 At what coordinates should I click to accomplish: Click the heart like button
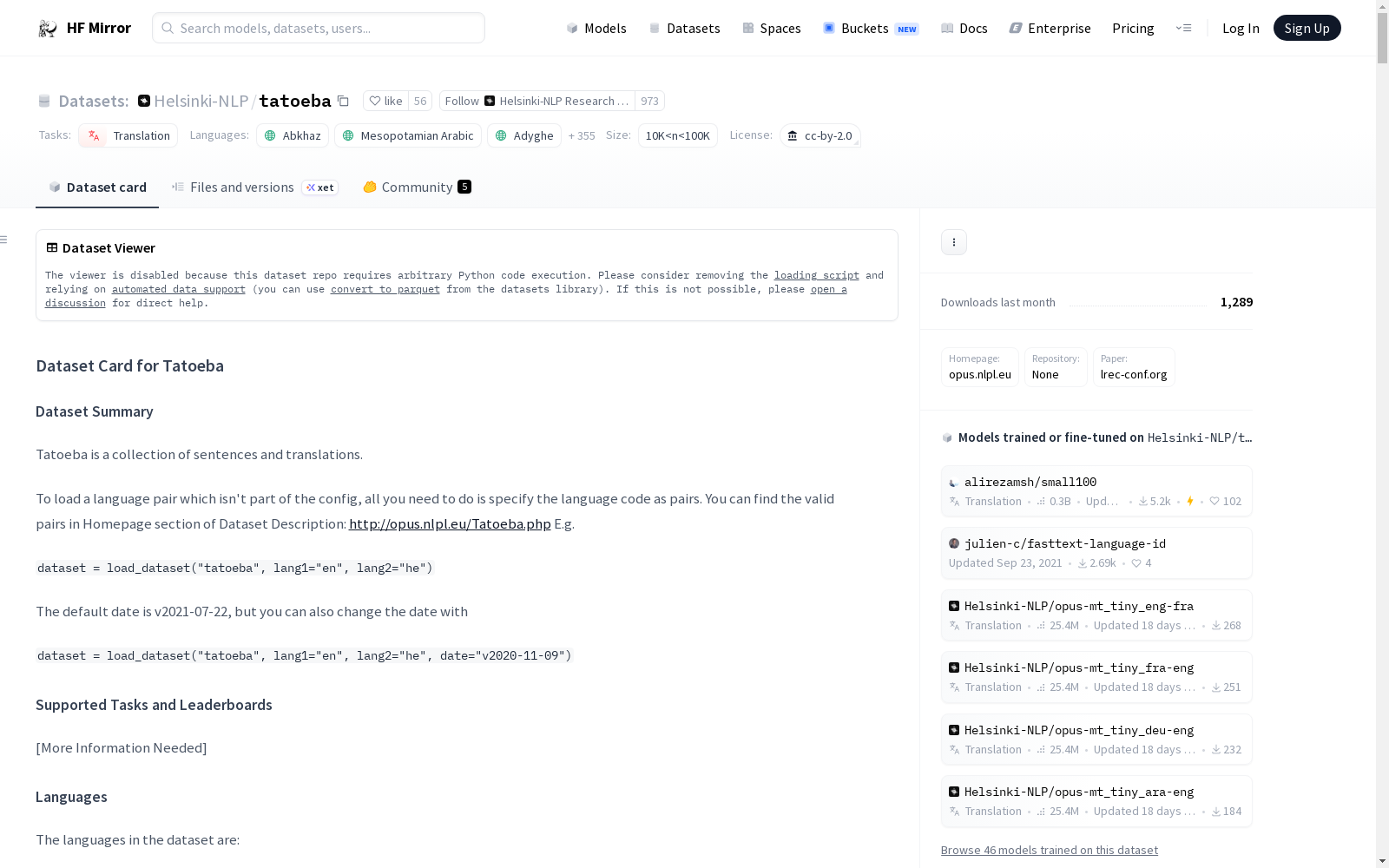pos(385,102)
